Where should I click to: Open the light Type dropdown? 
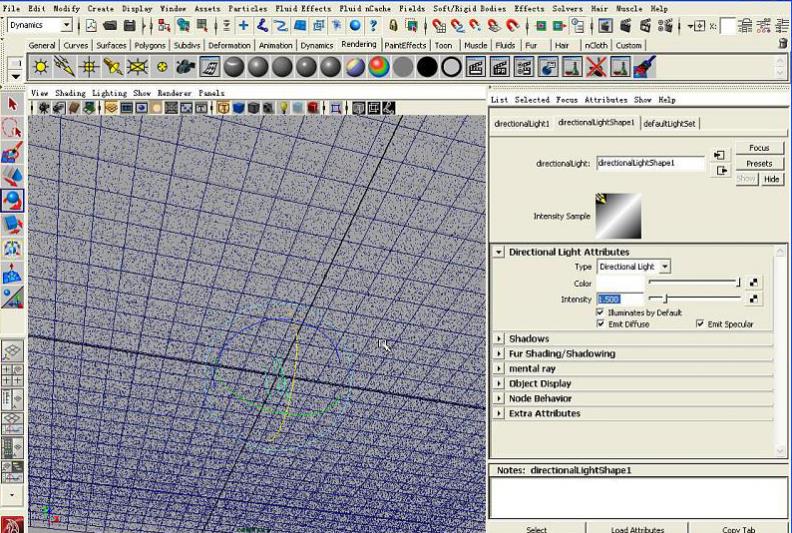click(x=665, y=266)
